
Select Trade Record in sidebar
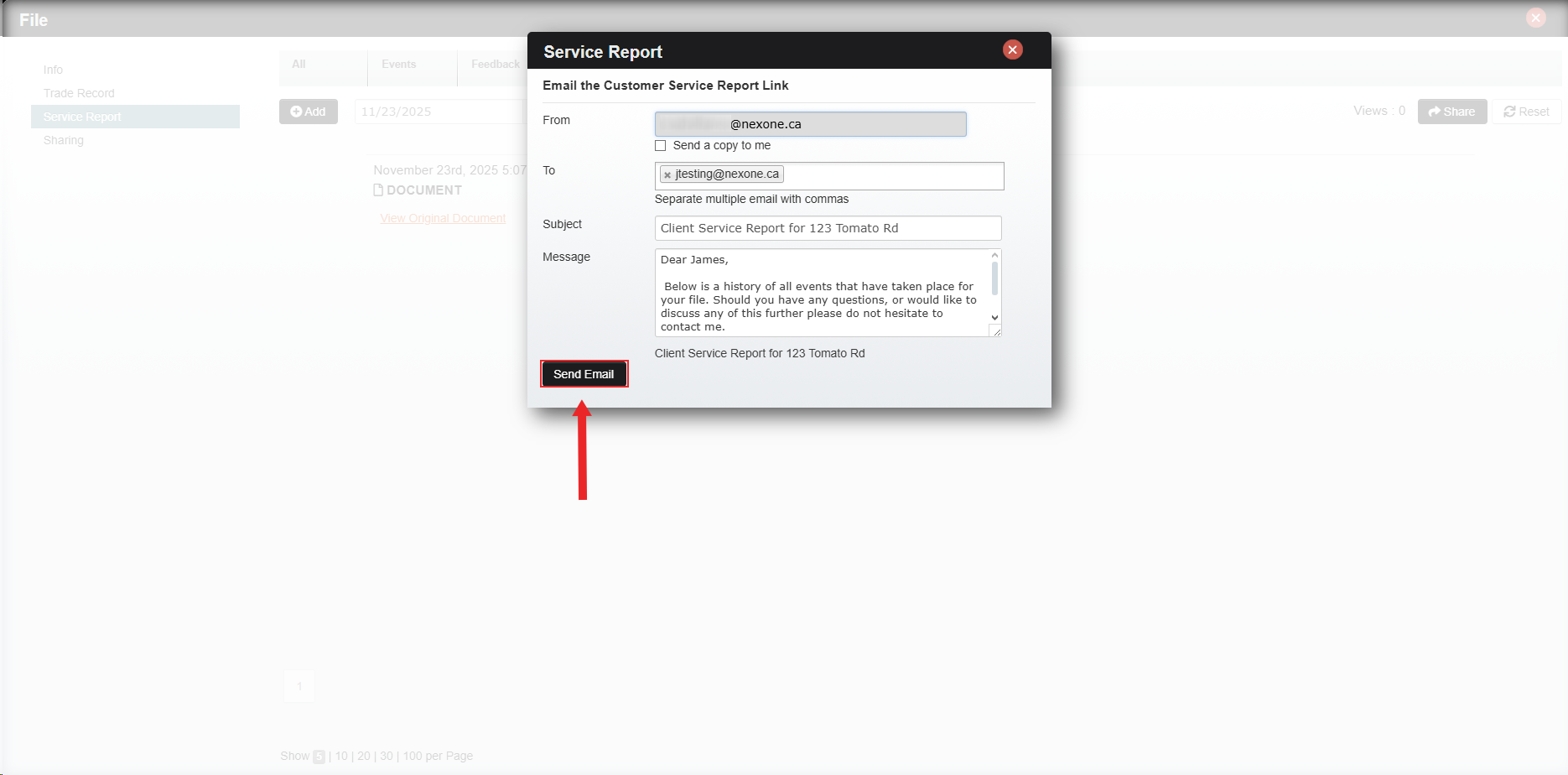pyautogui.click(x=79, y=93)
